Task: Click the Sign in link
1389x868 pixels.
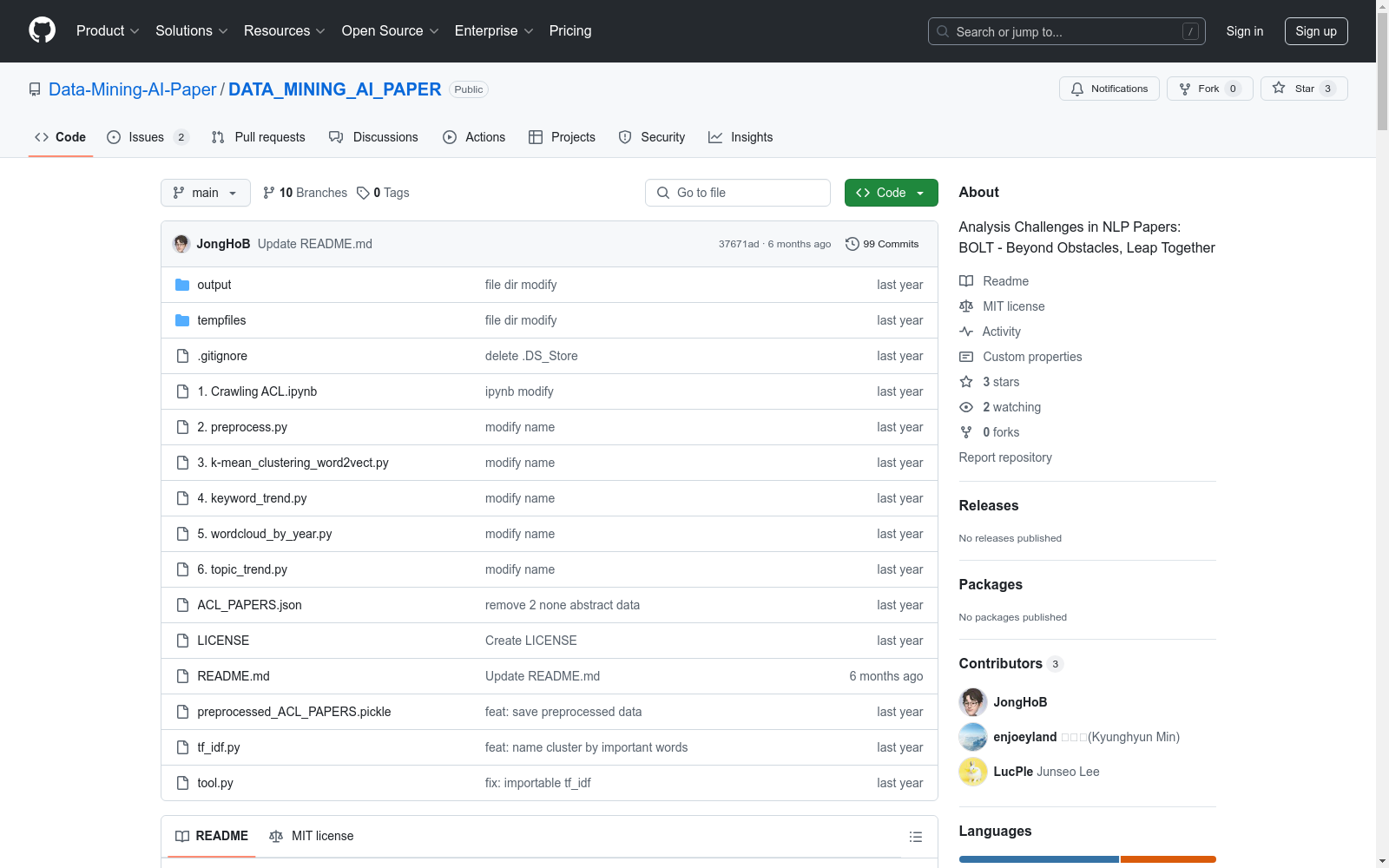Action: 1245,31
